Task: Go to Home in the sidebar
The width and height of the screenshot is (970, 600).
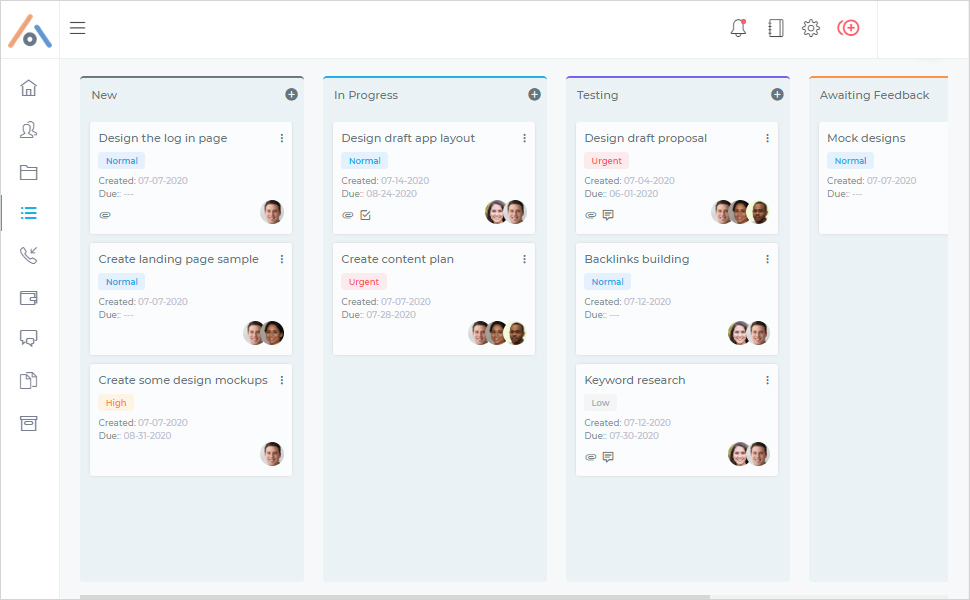Action: click(29, 88)
